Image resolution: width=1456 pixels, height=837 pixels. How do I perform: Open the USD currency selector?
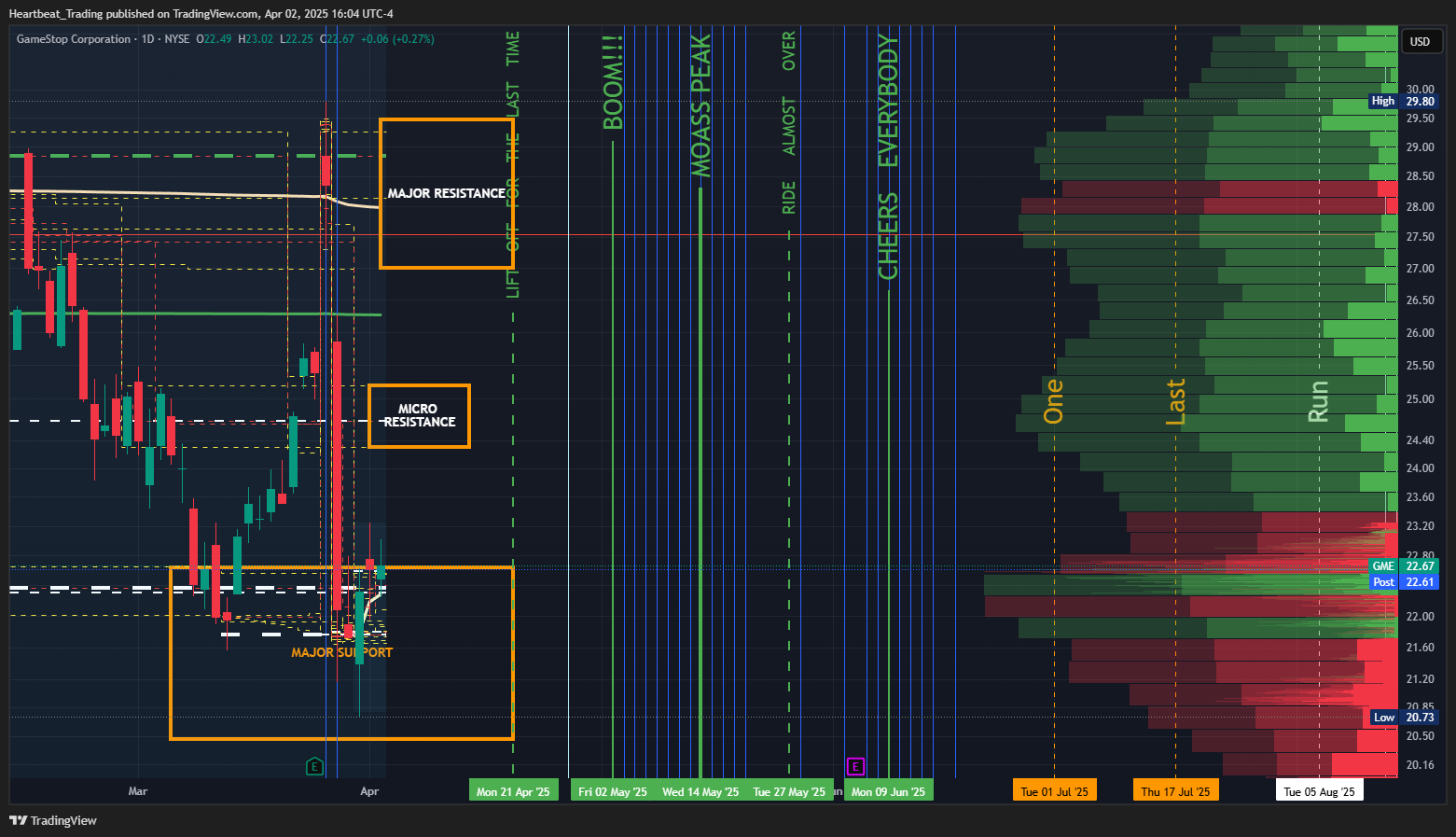click(x=1420, y=41)
